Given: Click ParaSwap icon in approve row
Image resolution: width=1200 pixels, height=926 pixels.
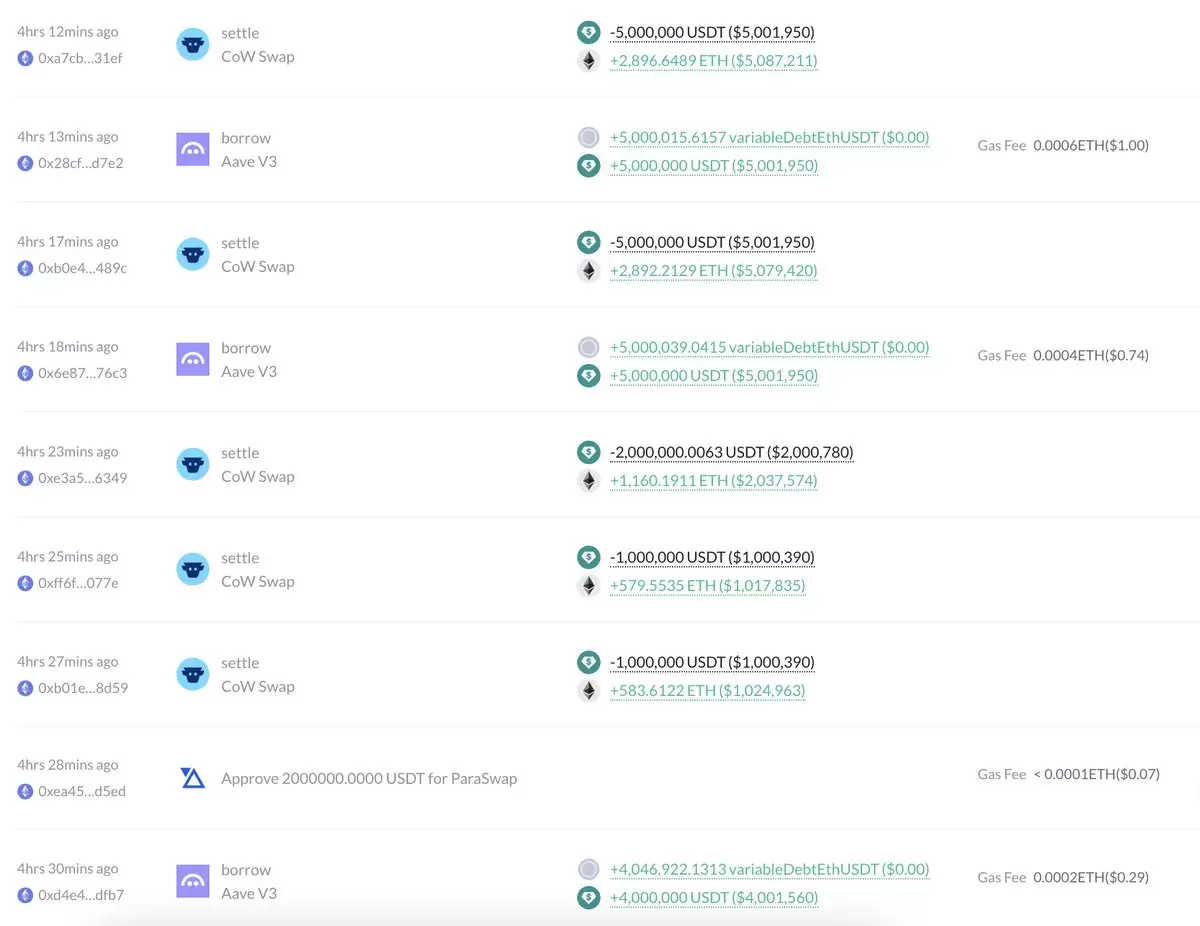Looking at the screenshot, I should pyautogui.click(x=193, y=778).
